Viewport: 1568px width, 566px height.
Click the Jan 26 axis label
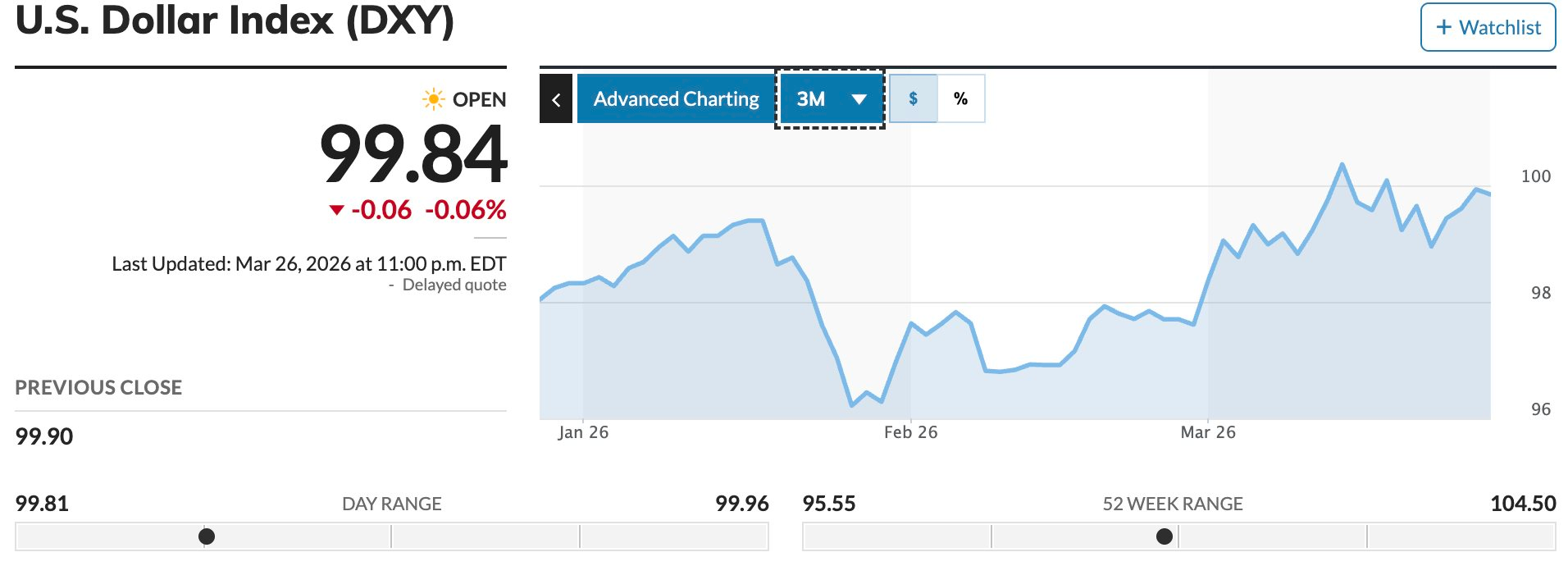(583, 432)
